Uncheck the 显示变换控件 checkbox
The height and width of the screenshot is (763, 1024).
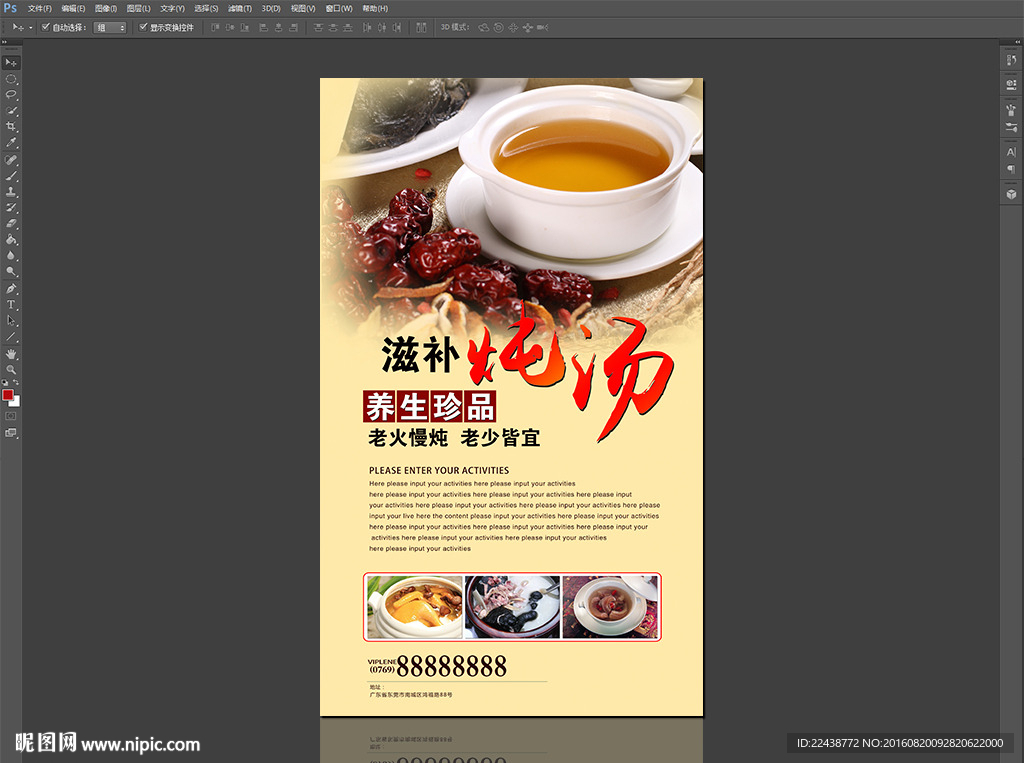click(x=143, y=27)
